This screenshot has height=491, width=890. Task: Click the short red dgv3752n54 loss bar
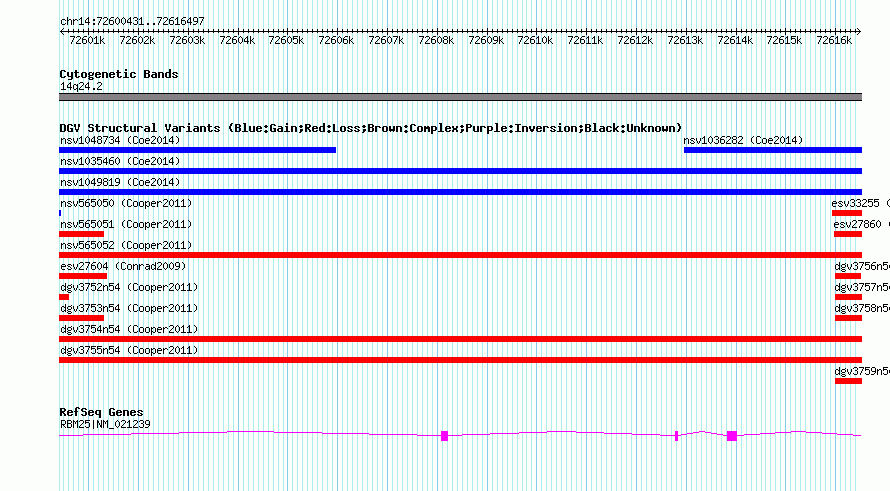point(64,297)
